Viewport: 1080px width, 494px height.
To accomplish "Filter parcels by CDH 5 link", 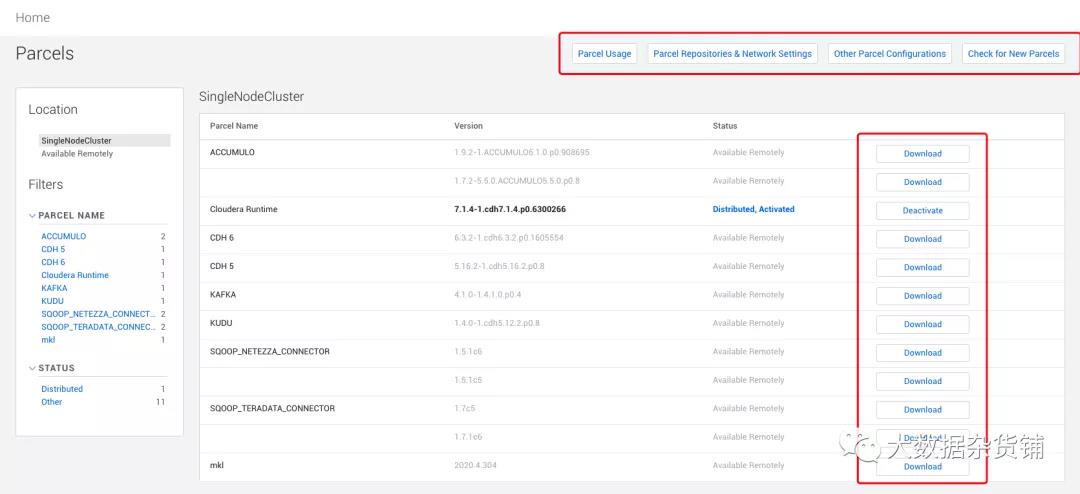I will 53,249.
